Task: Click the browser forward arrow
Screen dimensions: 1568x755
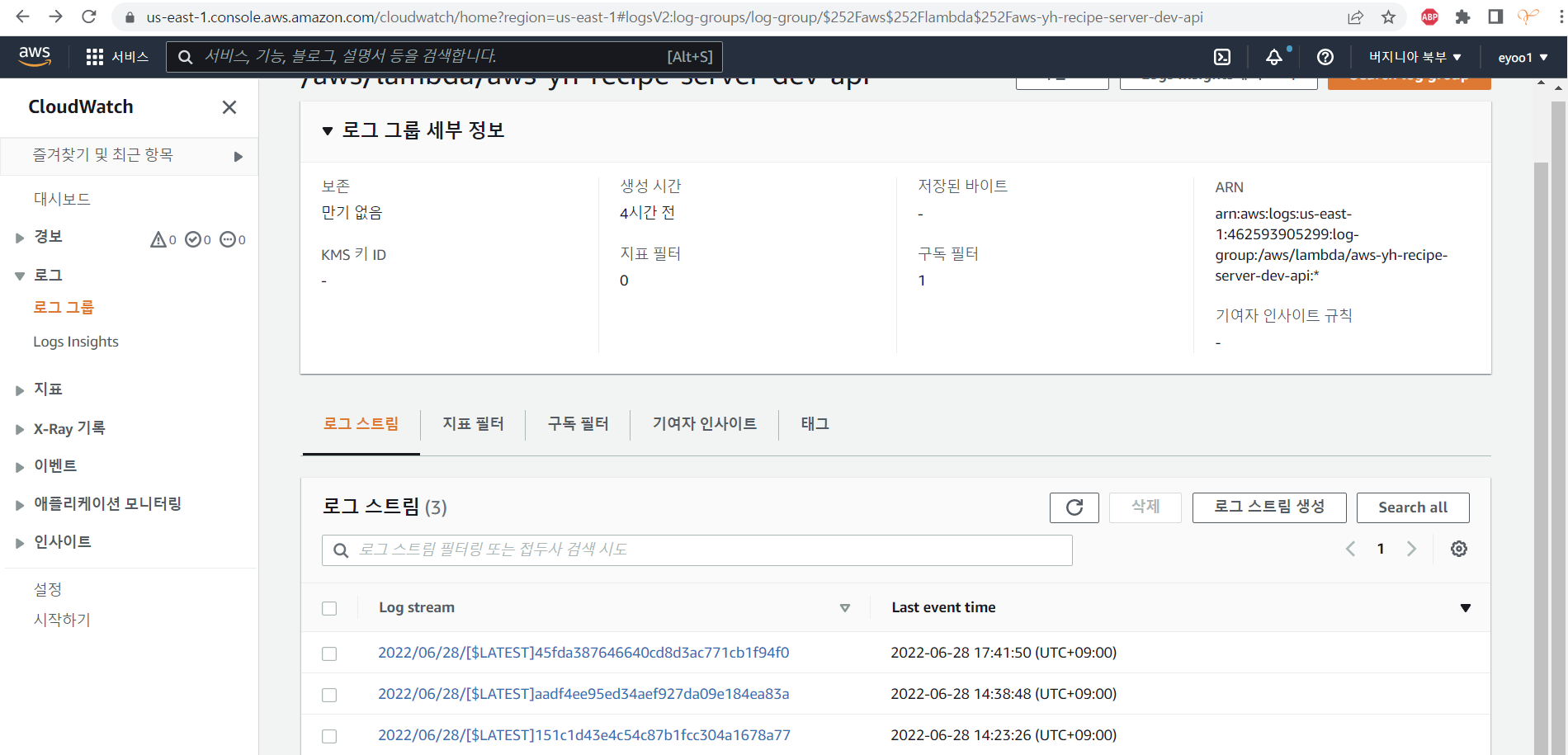Action: click(55, 17)
